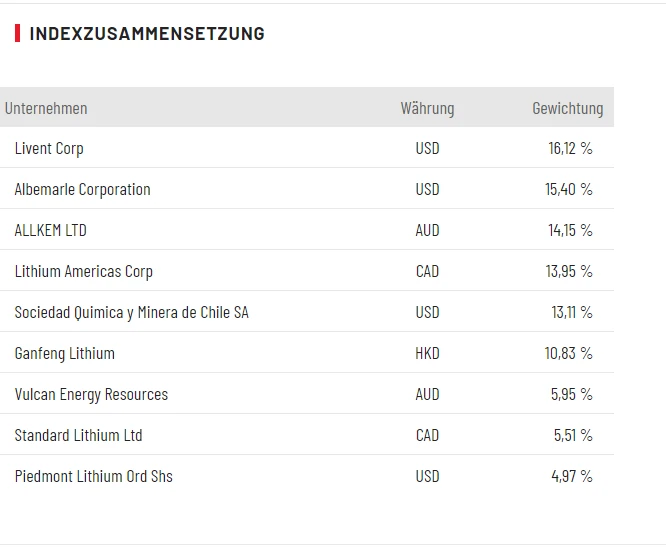The image size is (666, 548).
Task: Select the 15,40 % weighting of Albemarle
Action: pyautogui.click(x=569, y=189)
